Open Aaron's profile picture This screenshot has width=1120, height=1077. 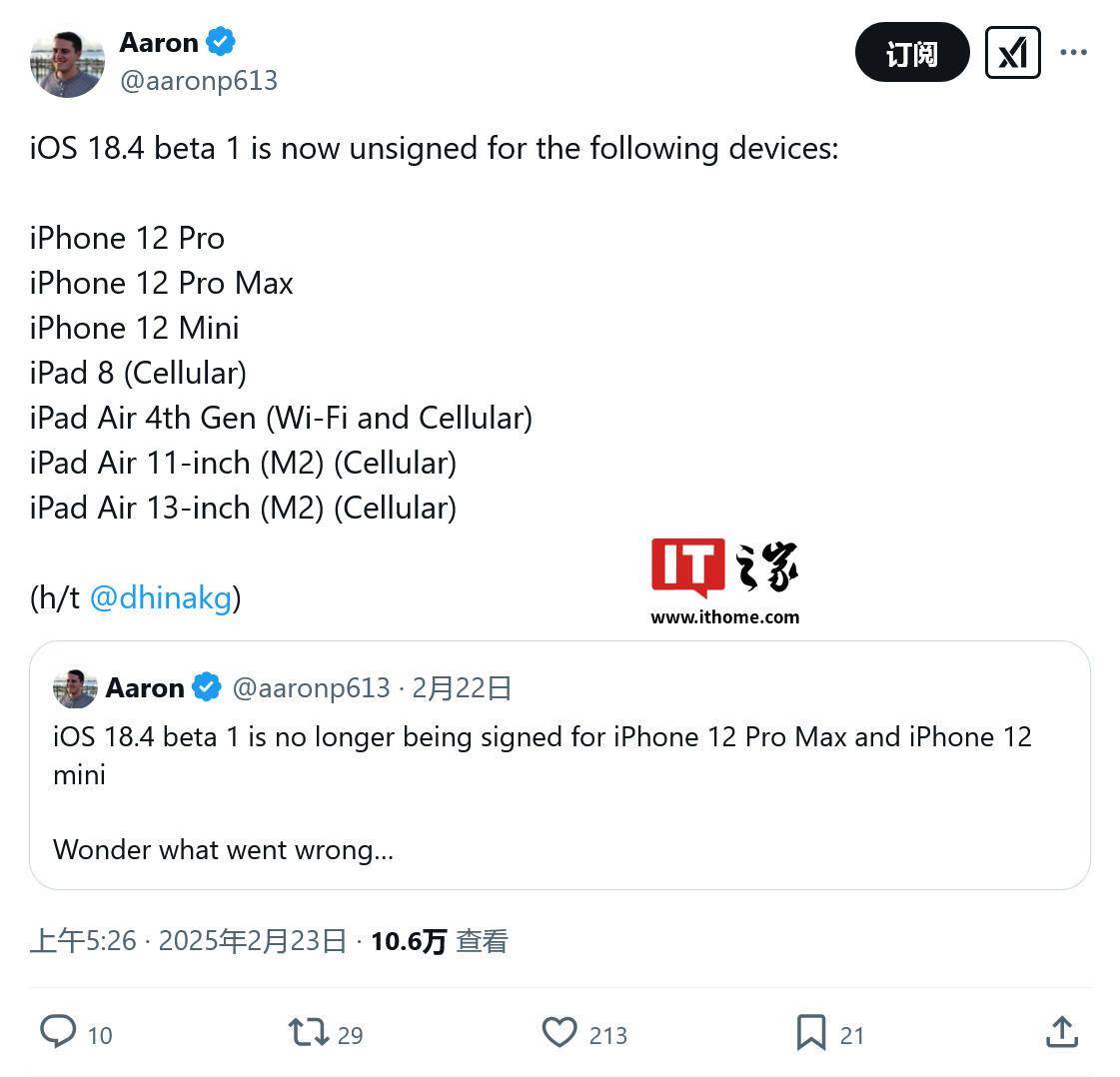click(x=67, y=64)
